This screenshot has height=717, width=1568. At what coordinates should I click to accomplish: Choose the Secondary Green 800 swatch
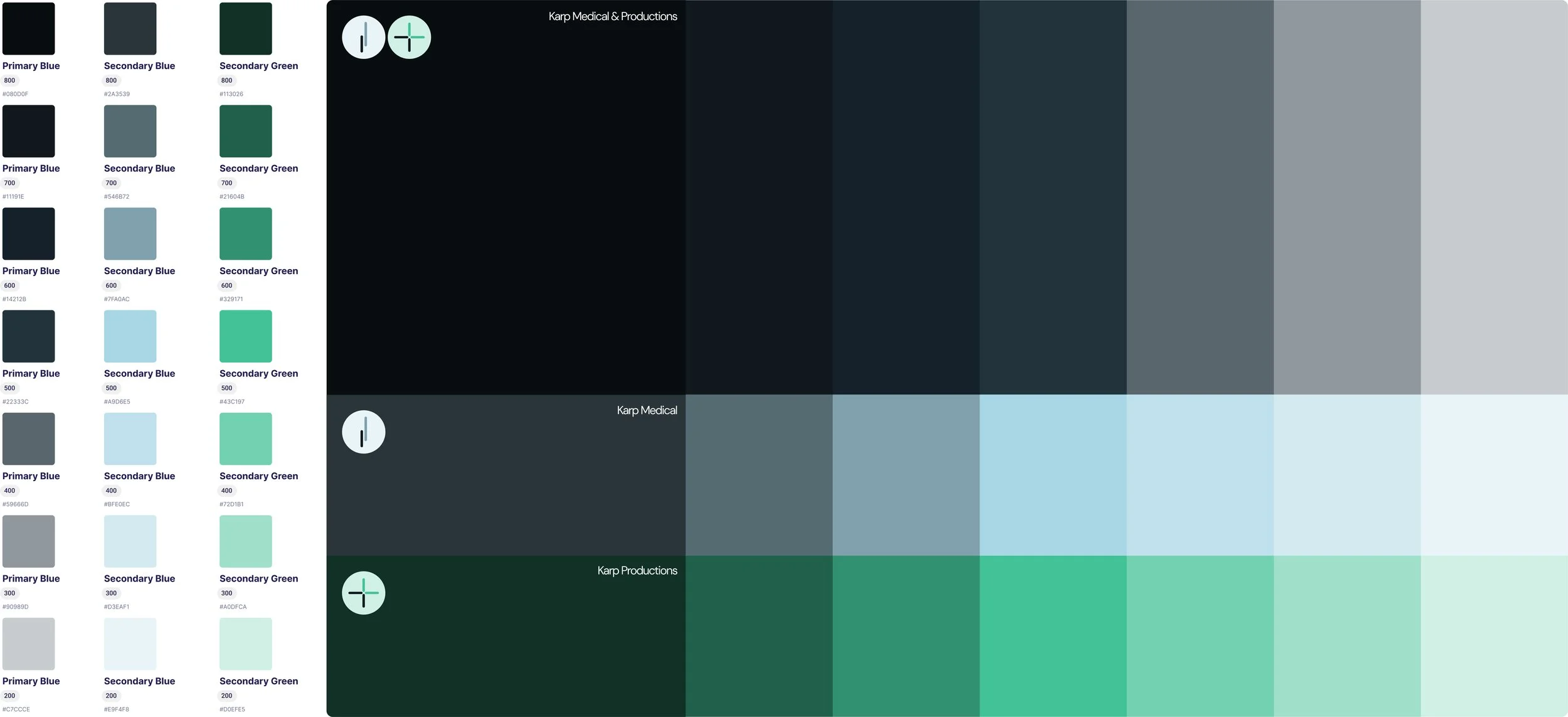tap(245, 28)
